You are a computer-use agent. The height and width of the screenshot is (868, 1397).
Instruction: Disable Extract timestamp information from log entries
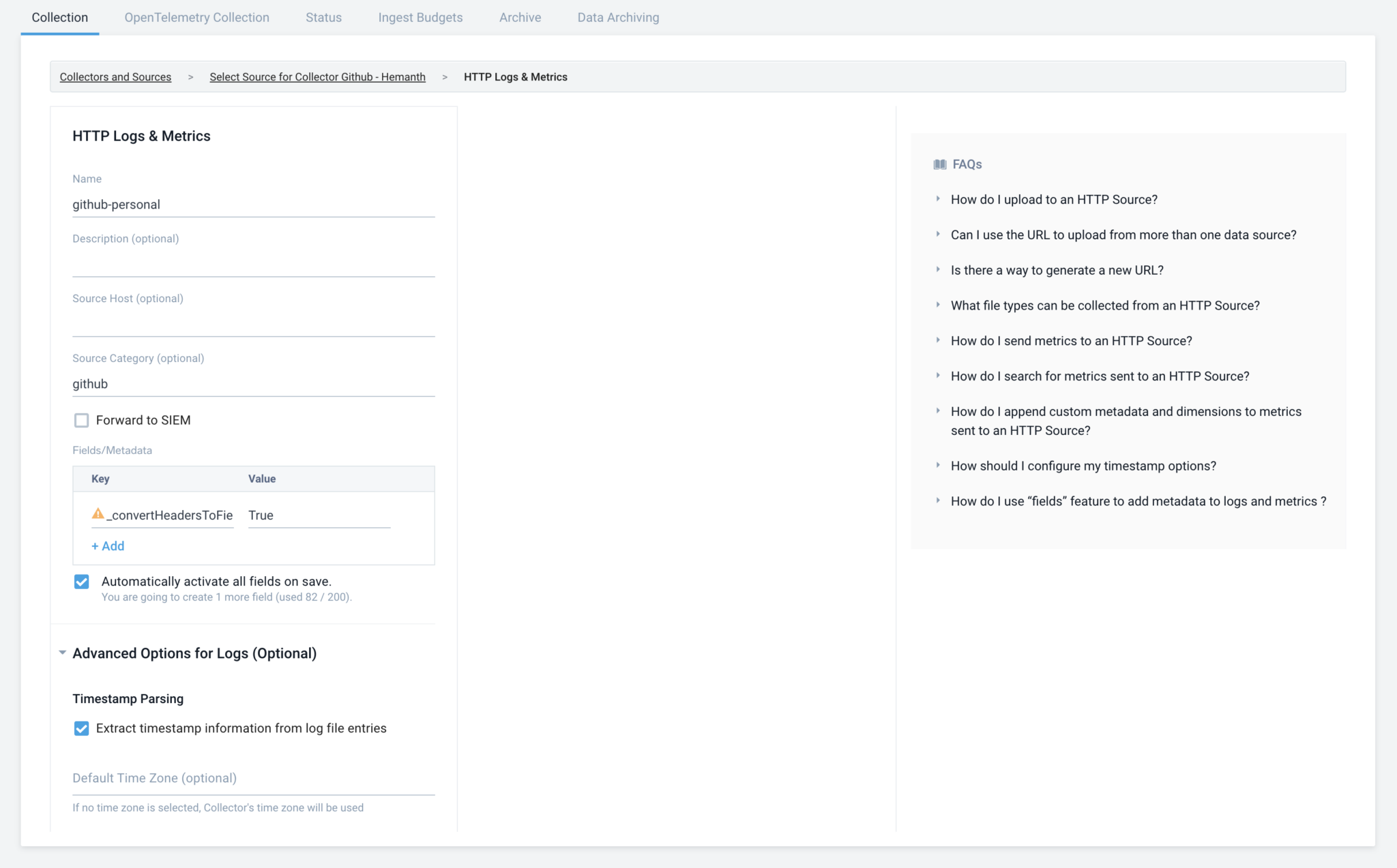[81, 728]
